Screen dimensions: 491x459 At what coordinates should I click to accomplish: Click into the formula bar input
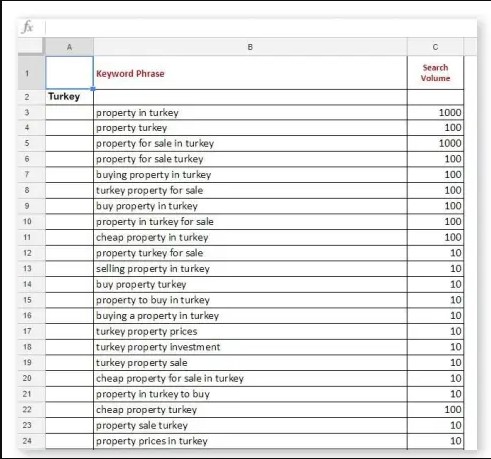261,27
